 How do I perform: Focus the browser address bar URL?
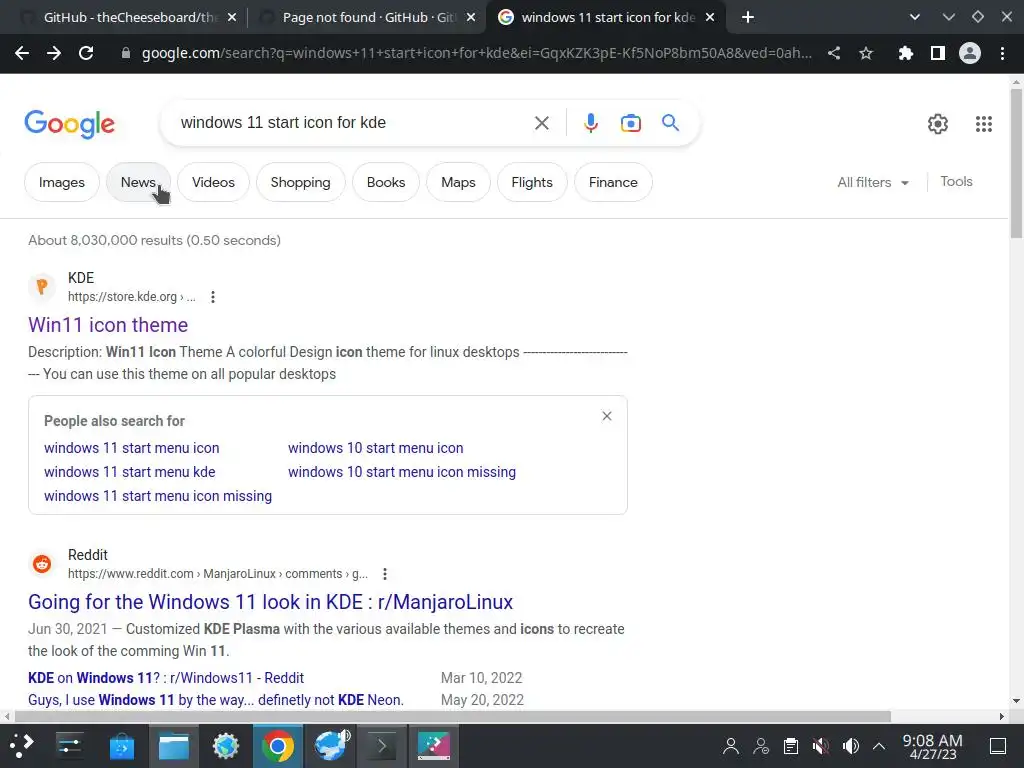[477, 53]
